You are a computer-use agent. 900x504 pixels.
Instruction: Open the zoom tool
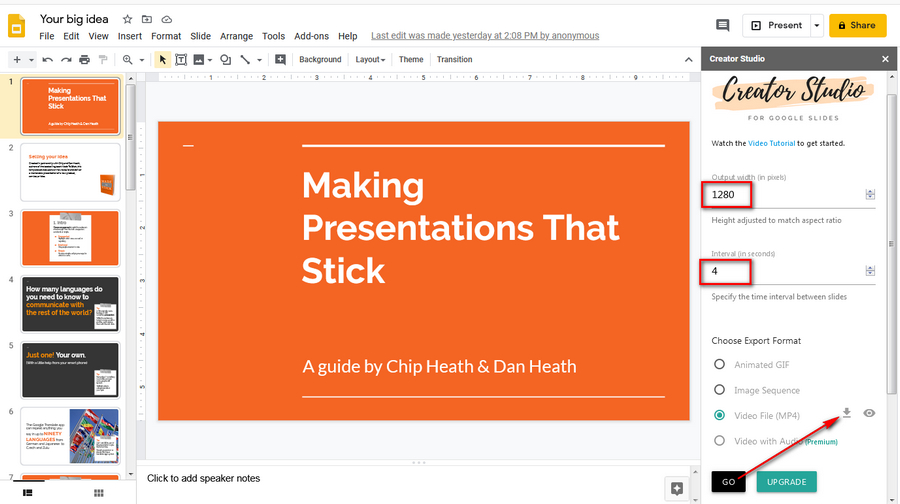click(127, 60)
